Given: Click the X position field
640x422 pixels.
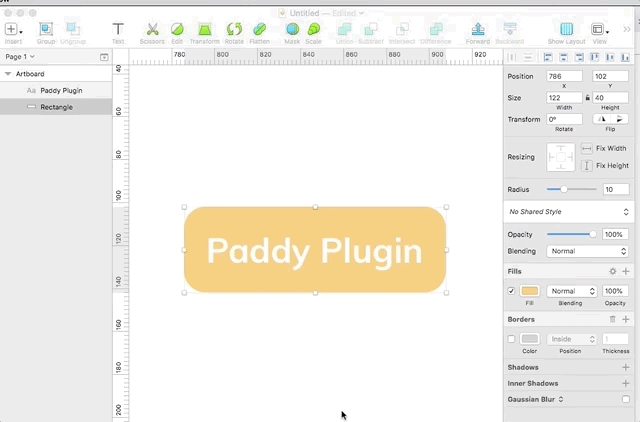Looking at the screenshot, I should click(564, 76).
